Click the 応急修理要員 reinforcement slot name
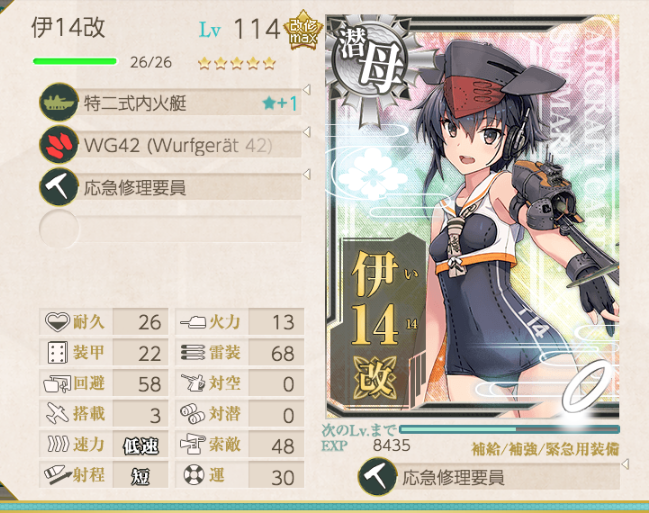This screenshot has width=649, height=513. click(x=453, y=477)
